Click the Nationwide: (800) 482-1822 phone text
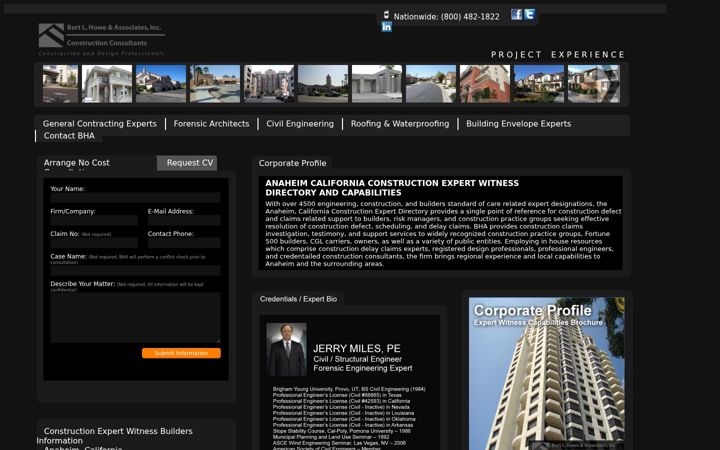The height and width of the screenshot is (450, 720). [x=446, y=17]
